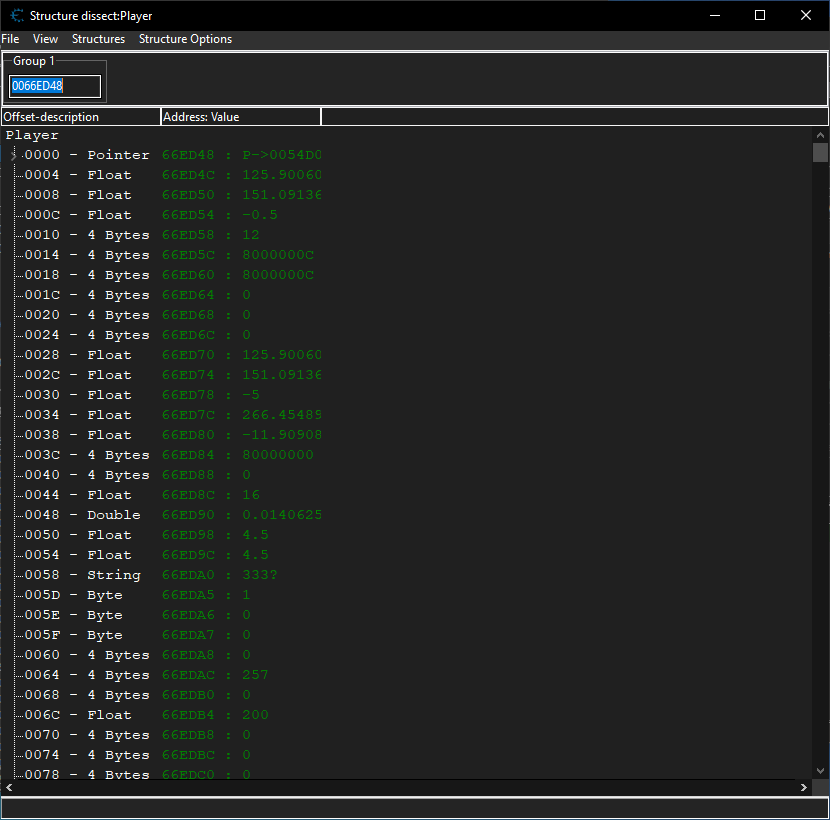Open the View menu
830x820 pixels.
pos(45,39)
